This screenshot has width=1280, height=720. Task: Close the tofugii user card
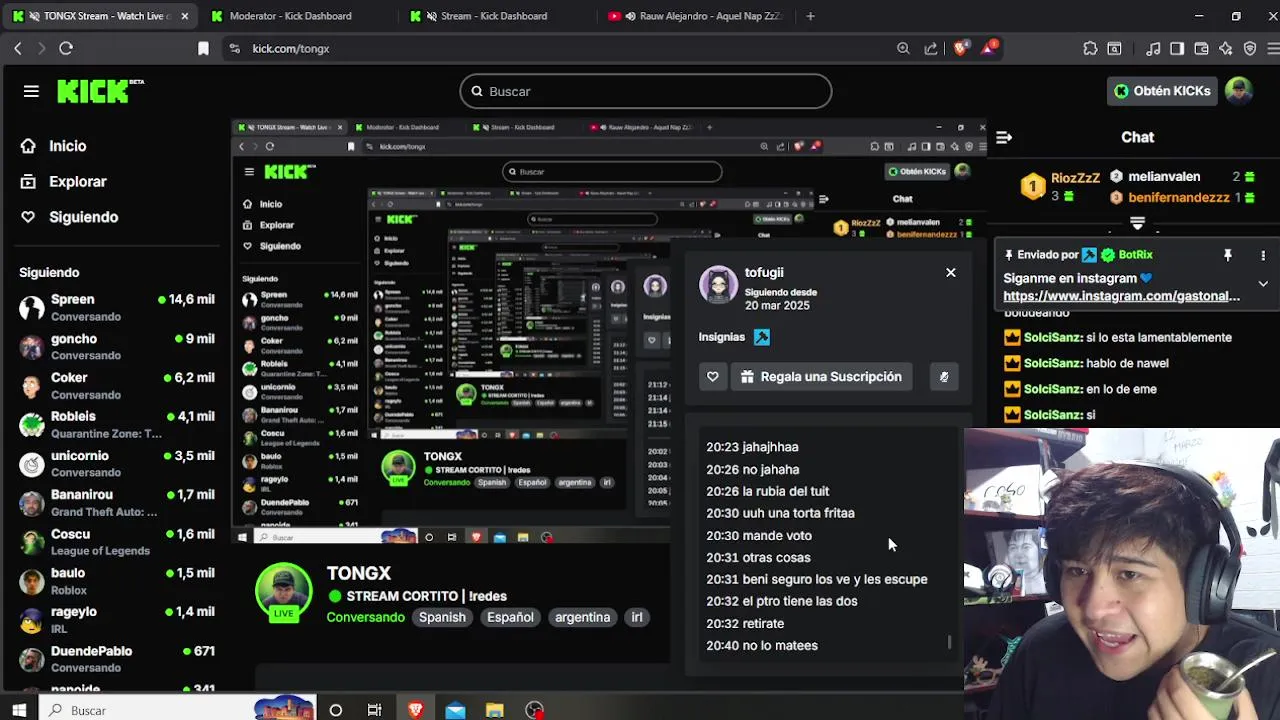[951, 272]
